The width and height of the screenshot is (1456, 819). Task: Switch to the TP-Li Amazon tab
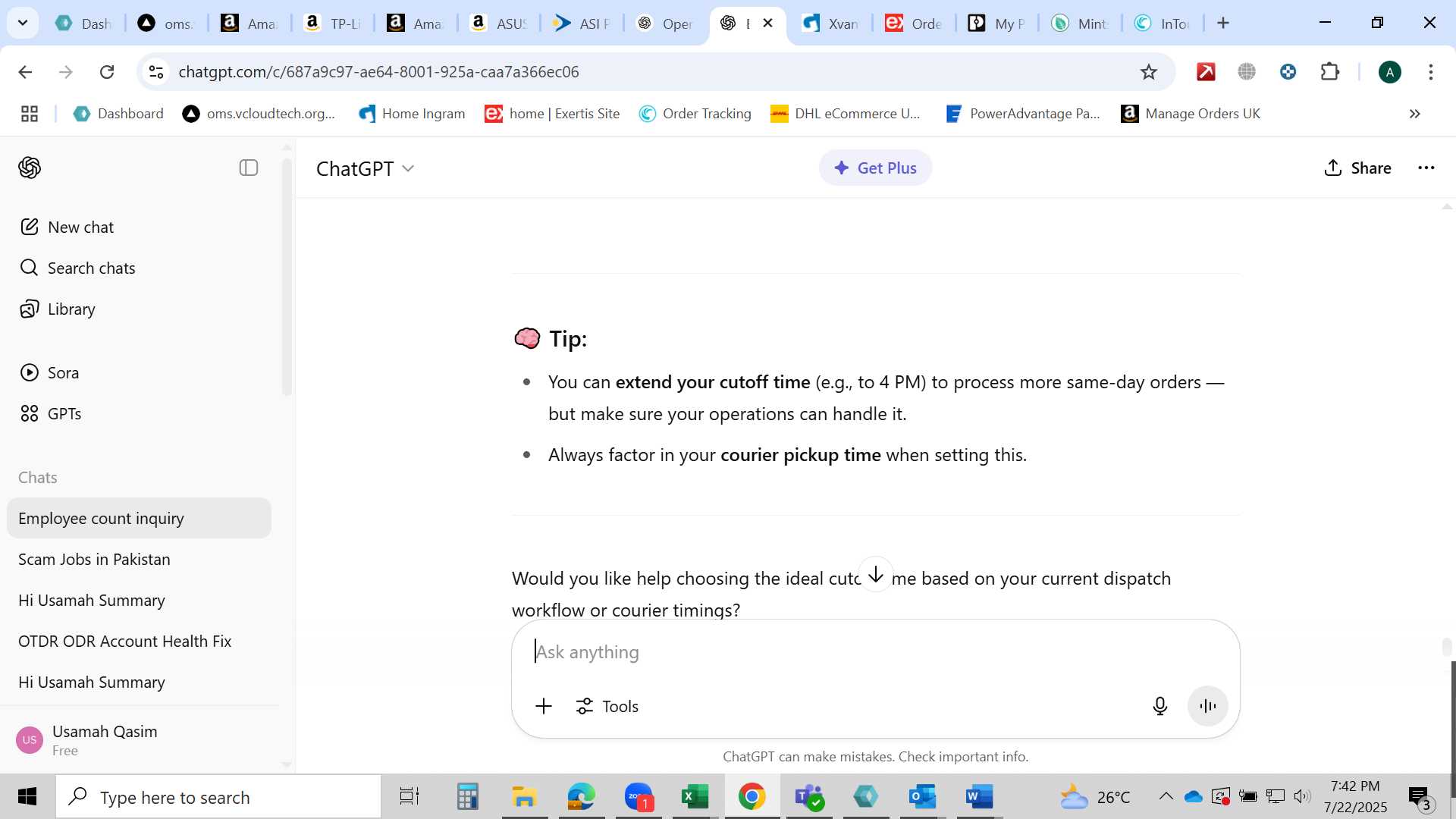pos(333,24)
